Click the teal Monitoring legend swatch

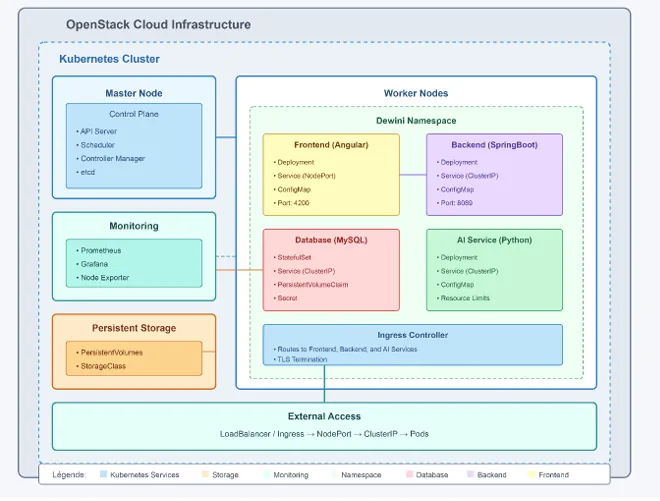pyautogui.click(x=267, y=474)
